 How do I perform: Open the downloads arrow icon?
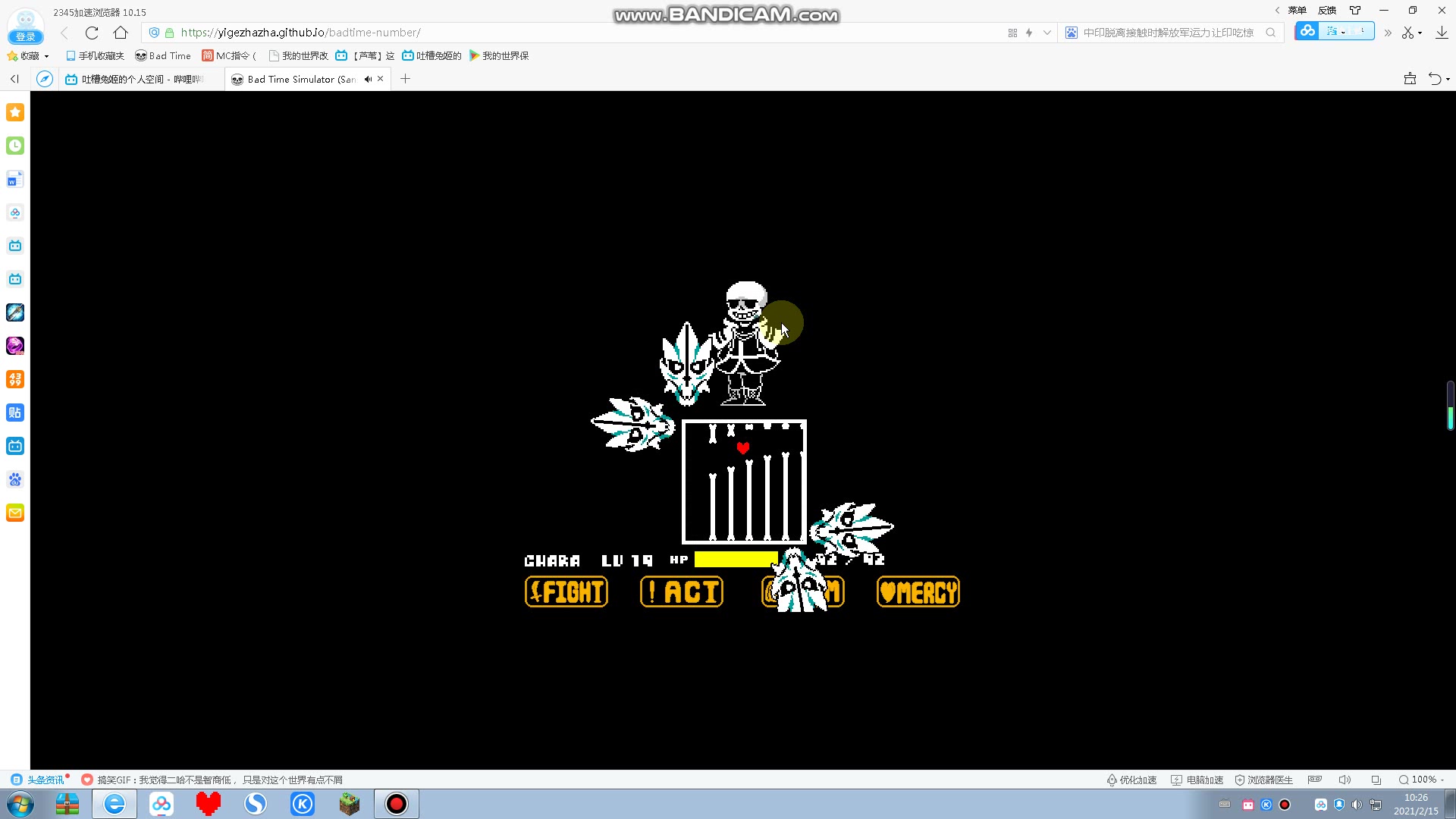coord(1442,33)
